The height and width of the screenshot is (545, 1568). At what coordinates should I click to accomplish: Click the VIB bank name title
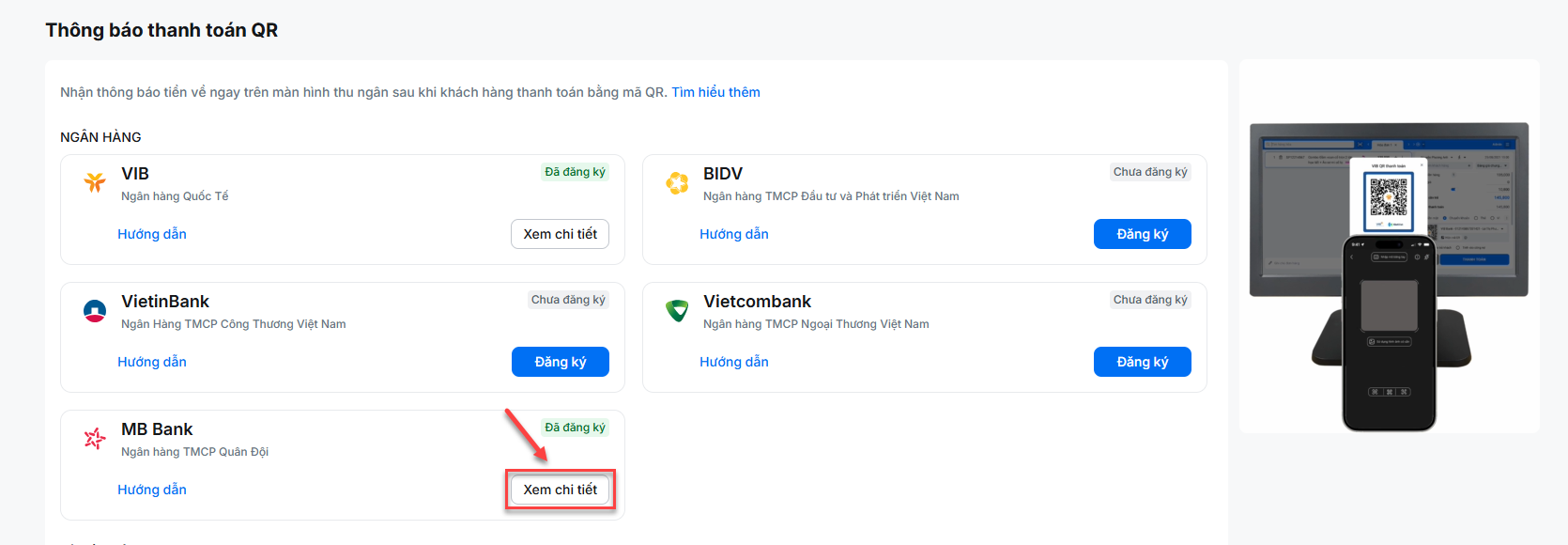[135, 174]
